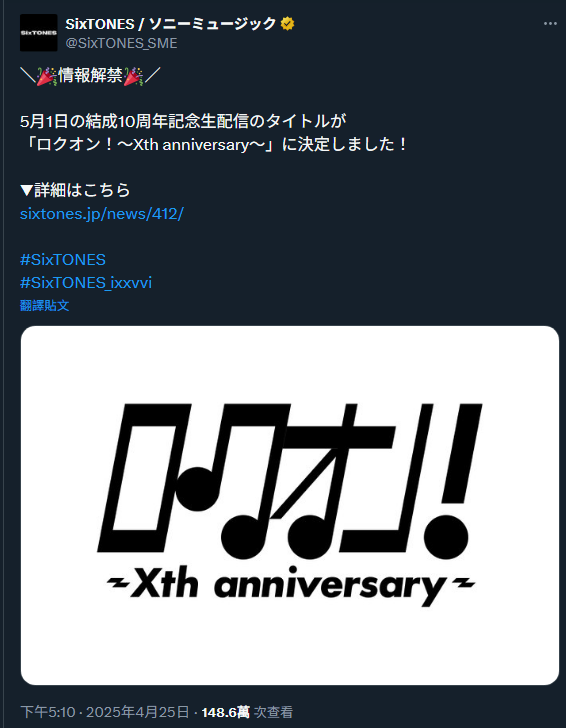Click the right party popper emoji
The width and height of the screenshot is (566, 728).
pyautogui.click(x=134, y=76)
